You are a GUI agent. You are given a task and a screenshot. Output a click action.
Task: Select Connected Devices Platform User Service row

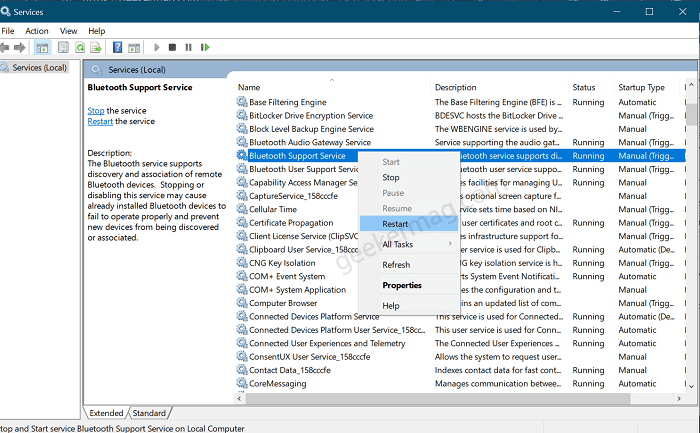click(460, 329)
